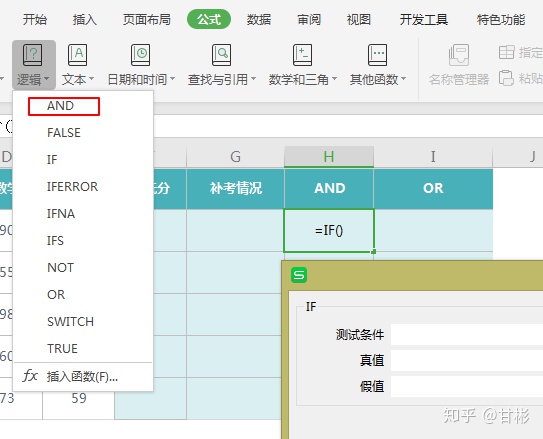
Task: Choose IFERROR from the logic menu
Action: pyautogui.click(x=83, y=187)
